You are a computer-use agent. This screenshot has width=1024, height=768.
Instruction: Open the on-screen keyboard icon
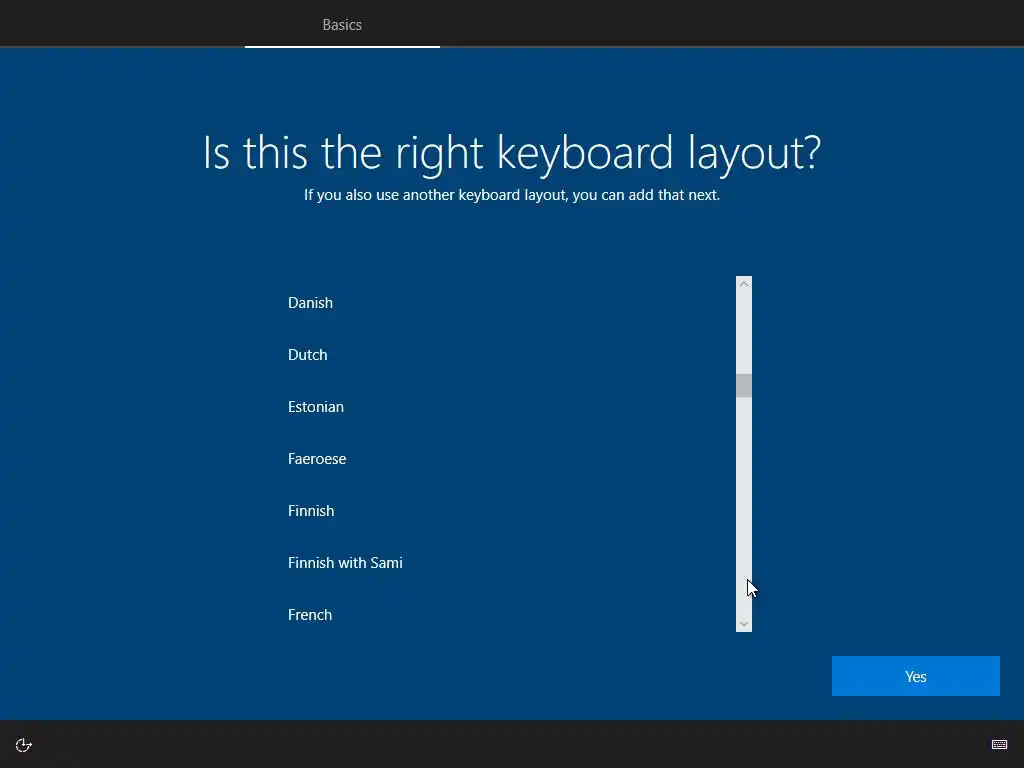(999, 744)
